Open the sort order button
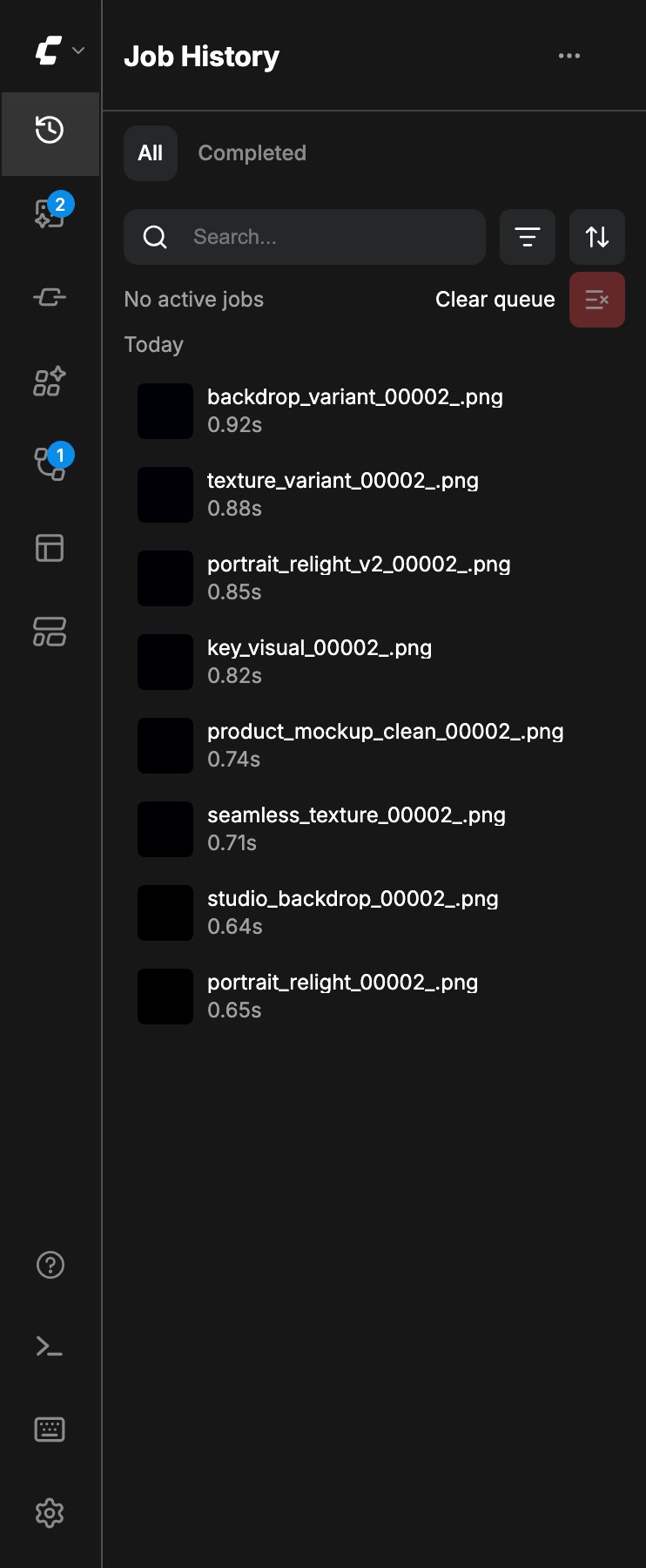Viewport: 646px width, 1568px height. pos(597,237)
